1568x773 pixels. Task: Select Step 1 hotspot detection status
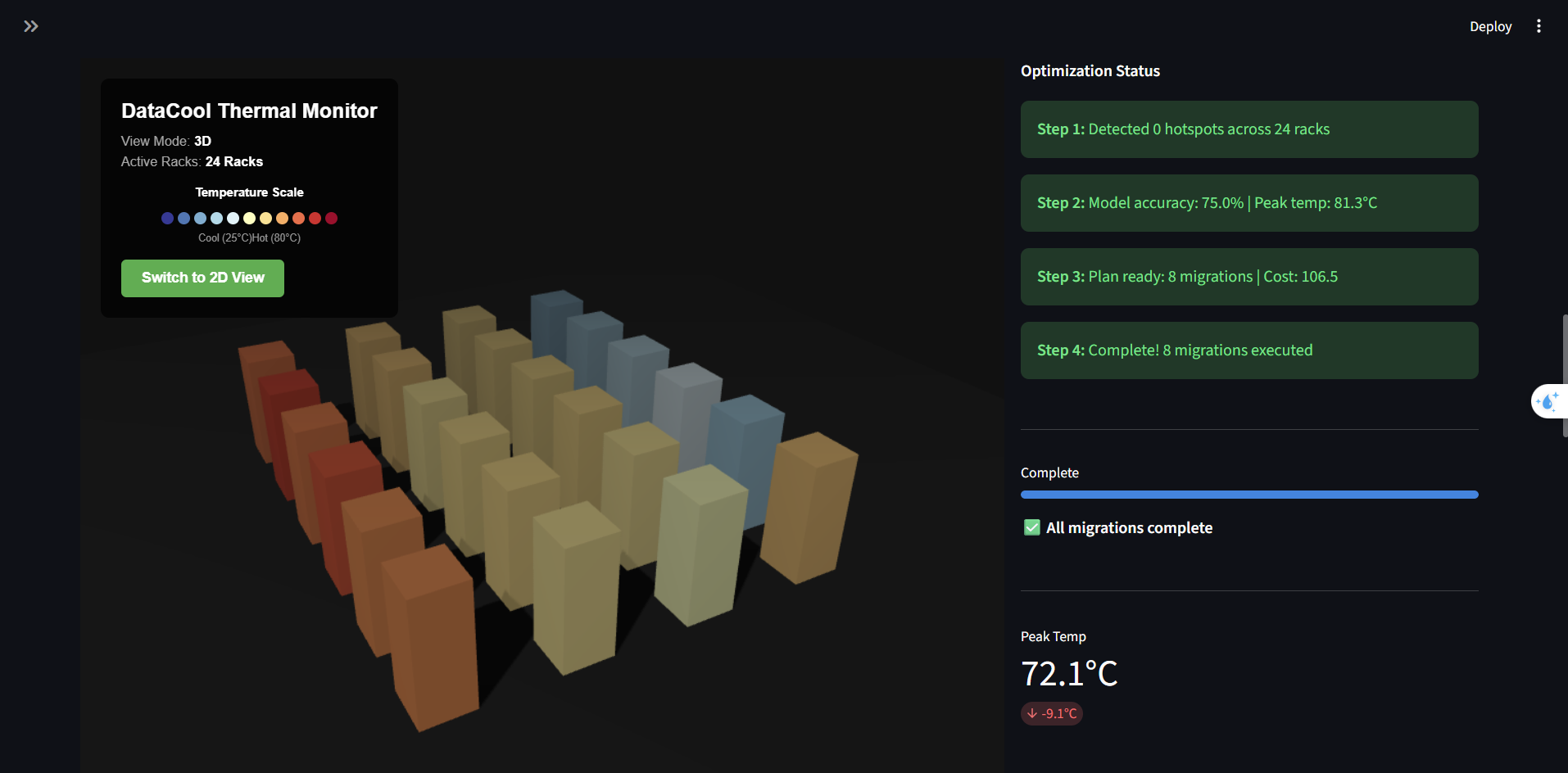click(x=1249, y=129)
